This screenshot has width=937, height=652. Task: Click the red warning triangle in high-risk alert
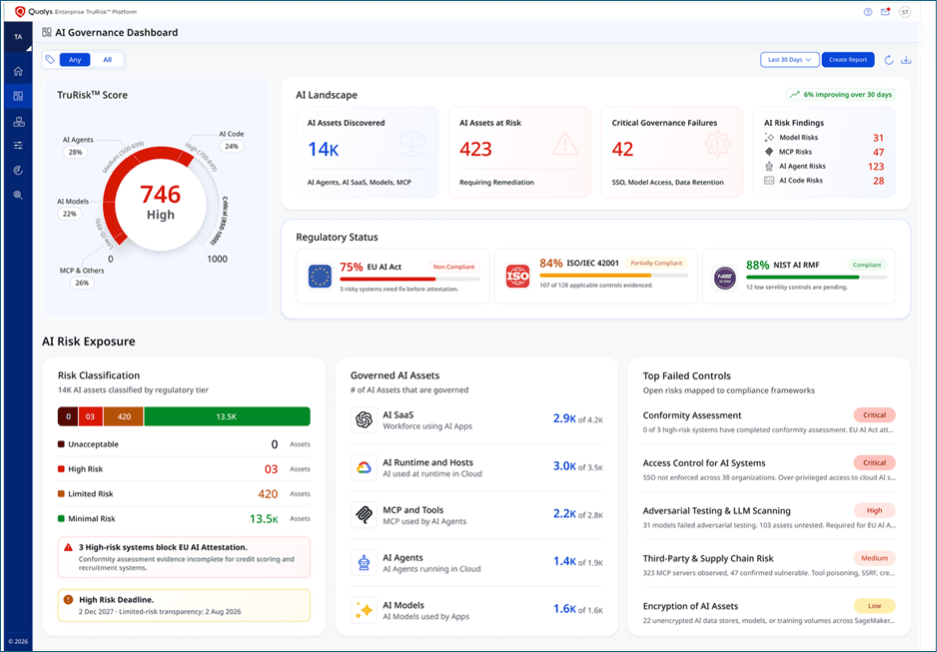pyautogui.click(x=68, y=547)
